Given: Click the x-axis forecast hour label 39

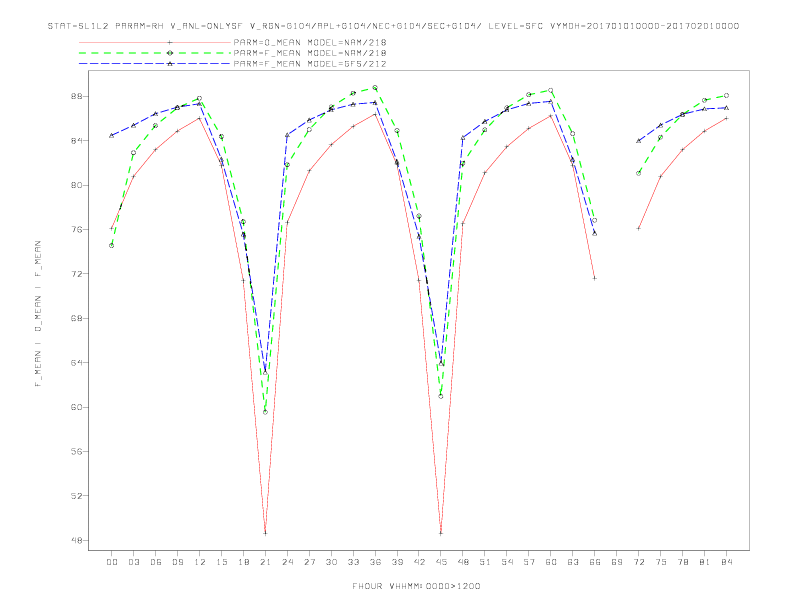Looking at the screenshot, I should coord(397,562).
